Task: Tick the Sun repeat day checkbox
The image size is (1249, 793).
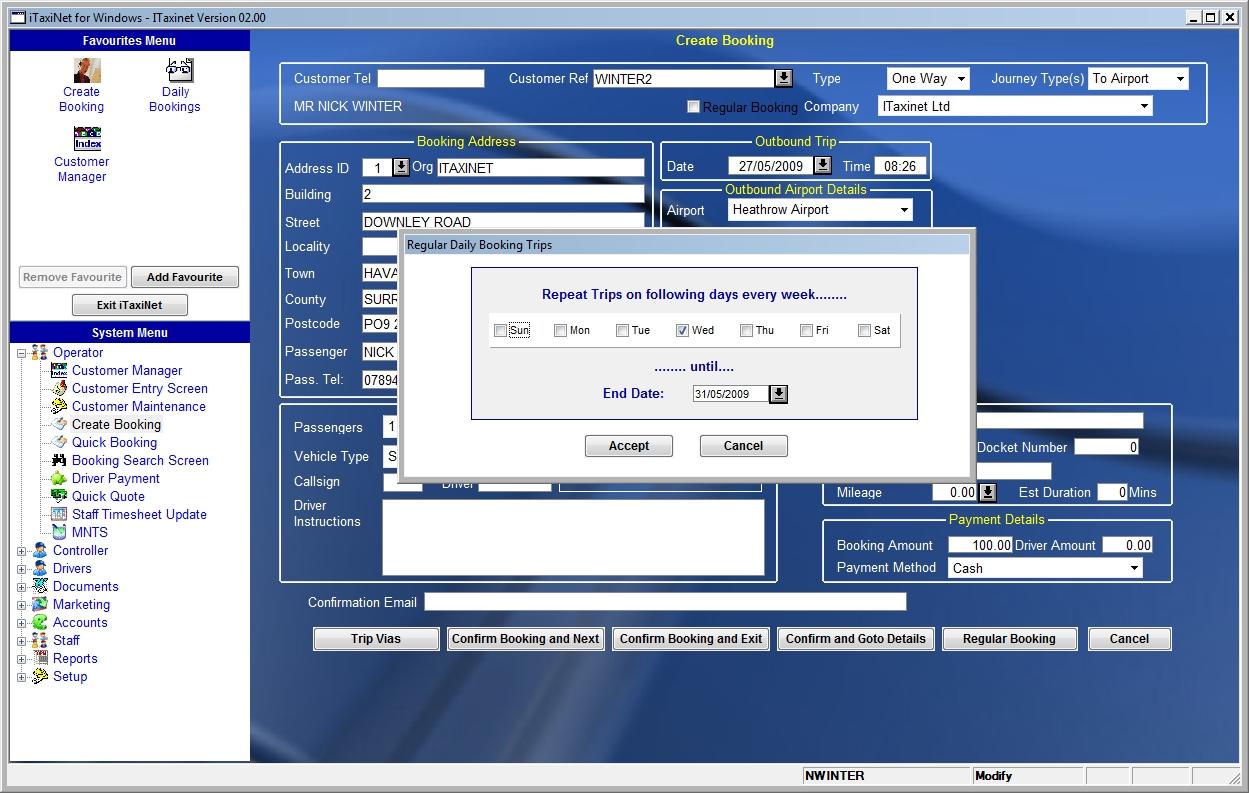Action: (x=501, y=331)
